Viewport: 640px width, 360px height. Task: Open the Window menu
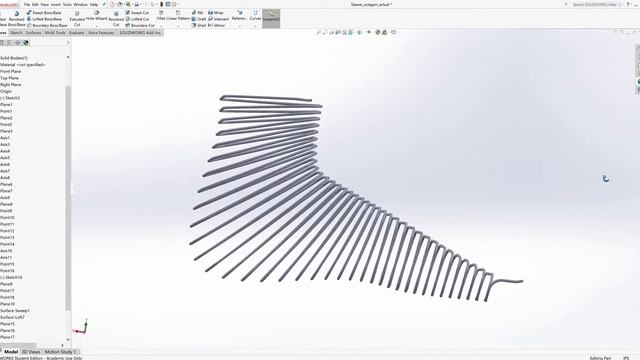[x=80, y=4]
